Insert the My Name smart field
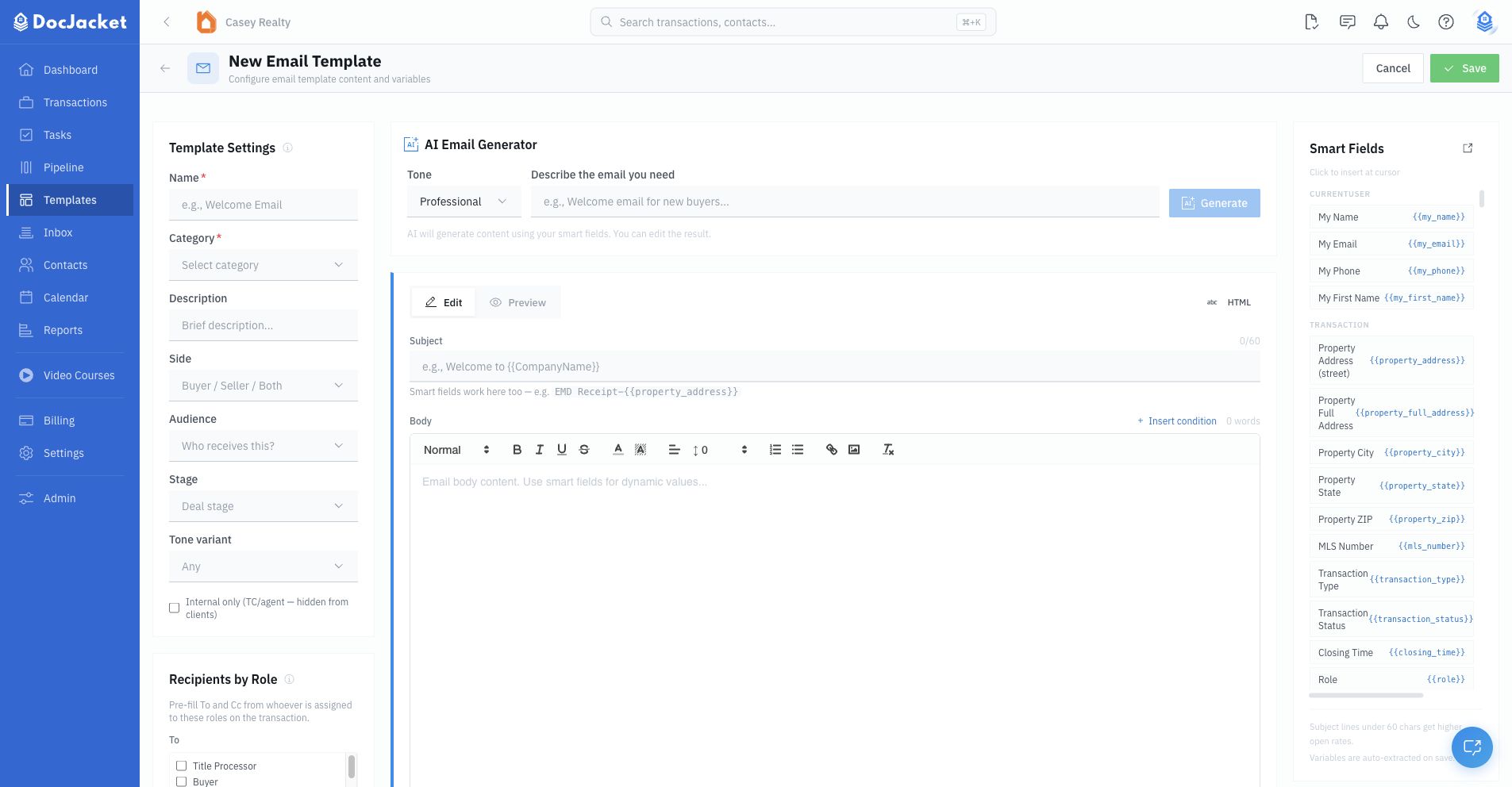Screen dimensions: 1512x787 [1391, 217]
